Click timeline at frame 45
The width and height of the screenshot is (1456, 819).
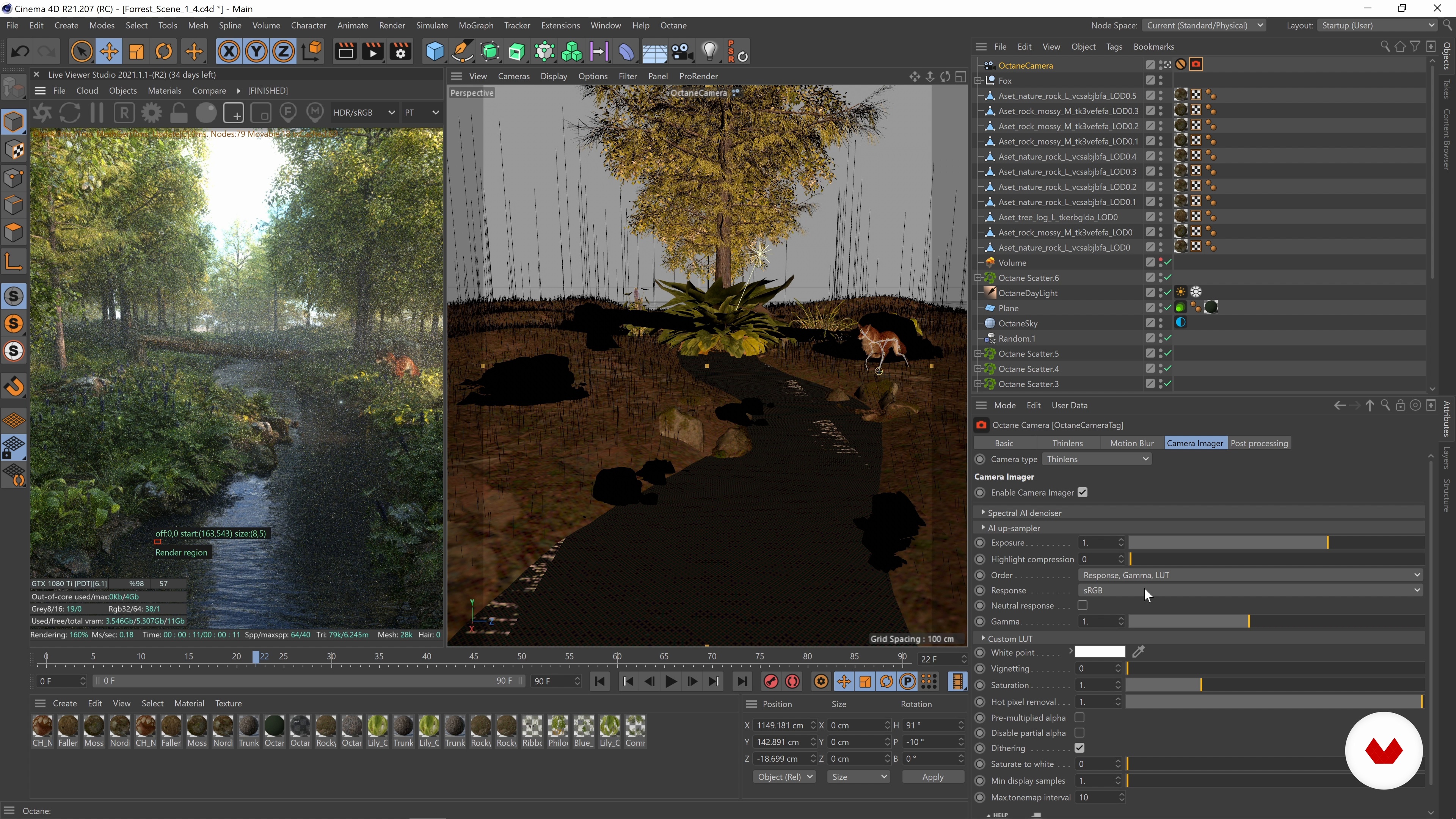tap(474, 657)
